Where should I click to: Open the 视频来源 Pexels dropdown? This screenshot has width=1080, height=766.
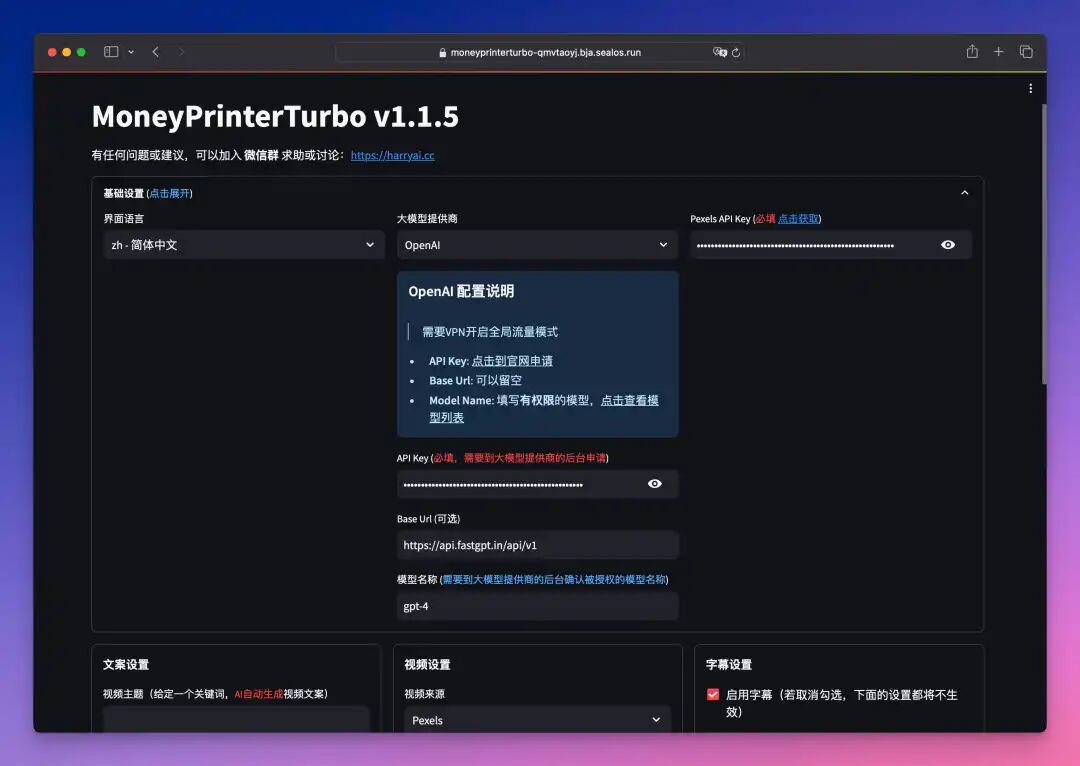pyautogui.click(x=537, y=719)
